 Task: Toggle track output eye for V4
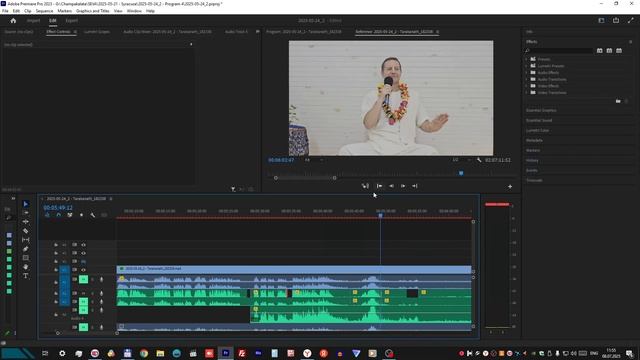[83, 245]
